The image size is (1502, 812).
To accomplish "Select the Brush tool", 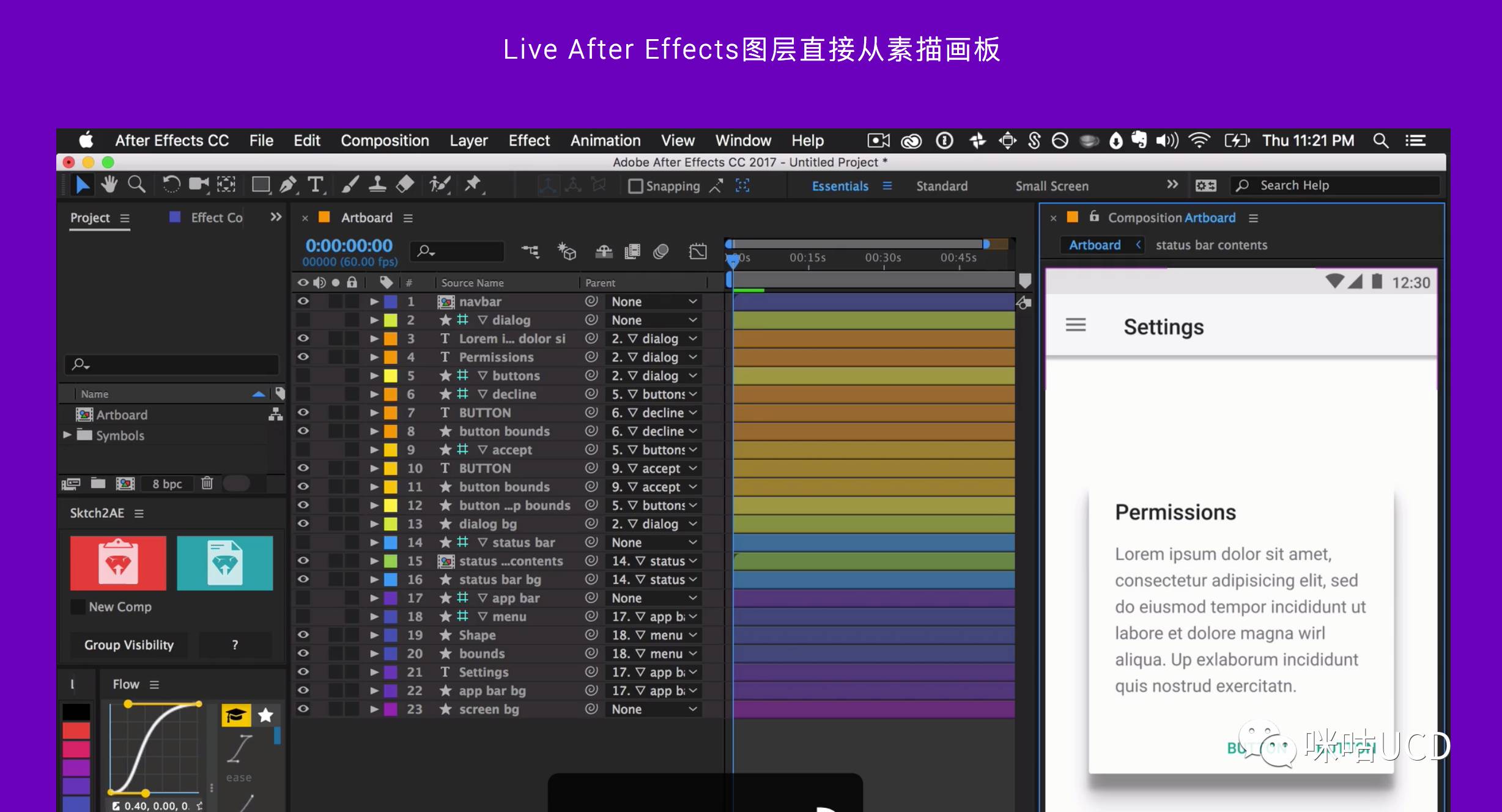I will [350, 185].
